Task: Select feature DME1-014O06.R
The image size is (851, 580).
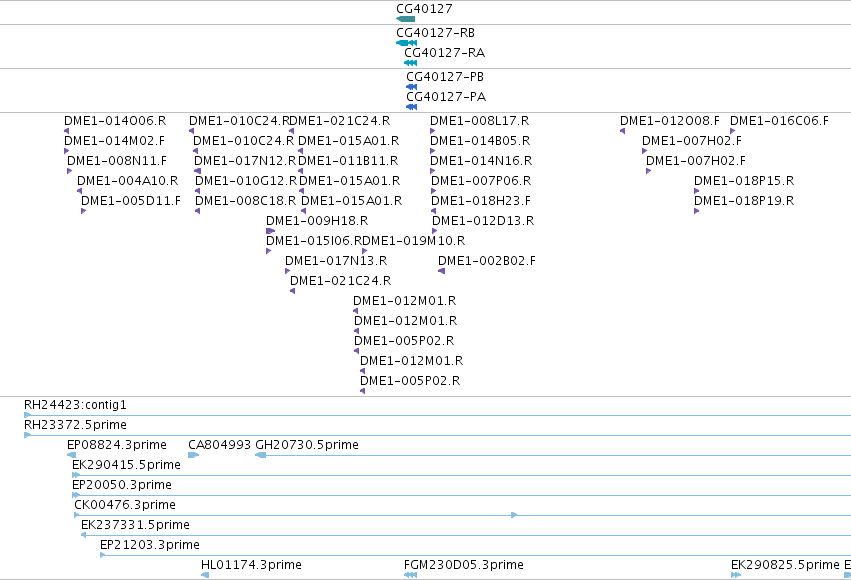Action: 115,120
